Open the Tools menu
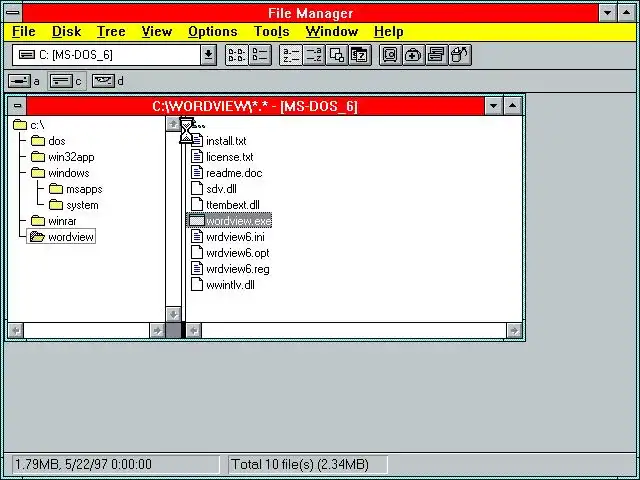 [271, 32]
